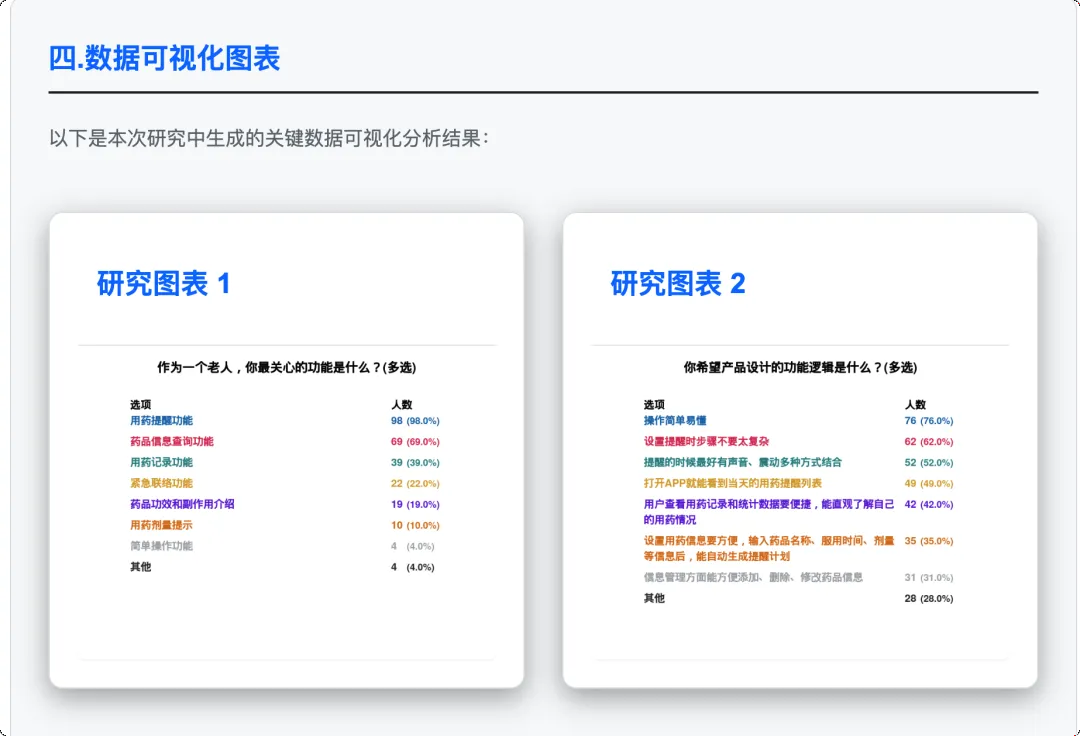Viewport: 1080px width, 736px height.
Task: Select the 设置提醒时步骤不要太复杂 option
Action: 706,442
